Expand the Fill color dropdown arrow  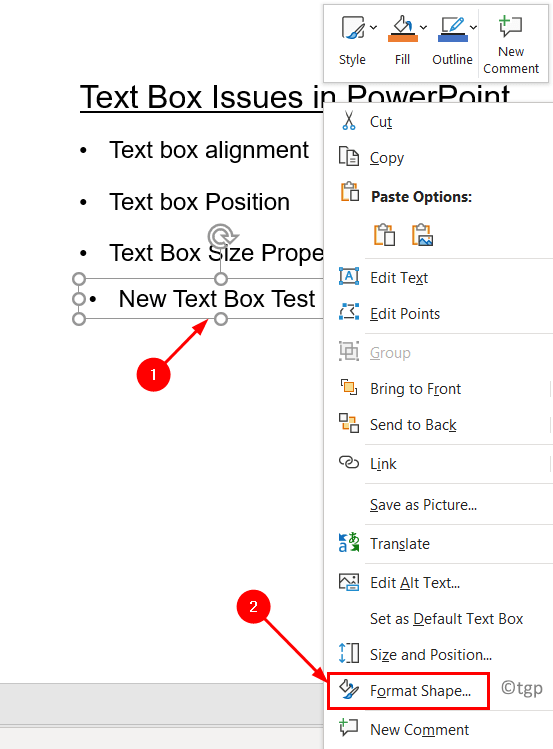click(423, 28)
